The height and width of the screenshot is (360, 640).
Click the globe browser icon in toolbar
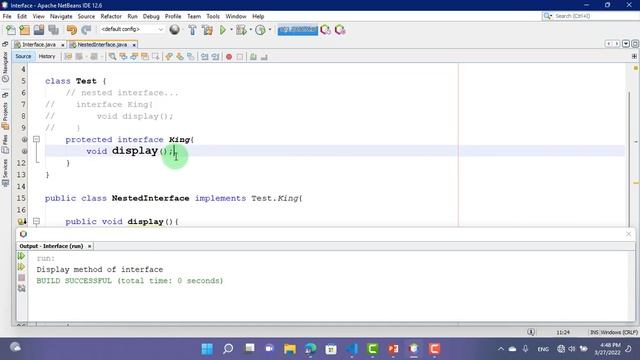174,29
